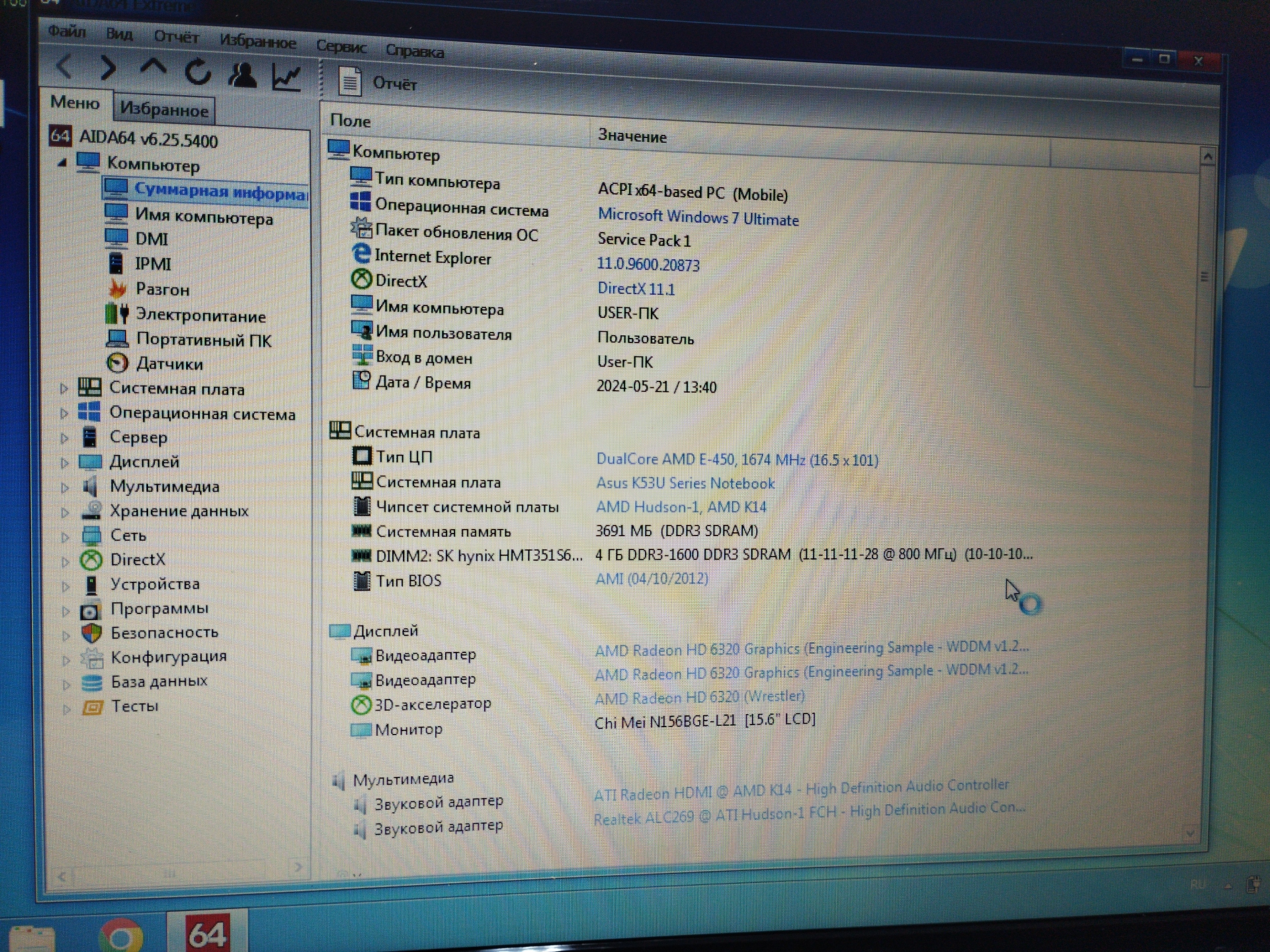Open the Вид menu
The image size is (1270, 952).
119,34
